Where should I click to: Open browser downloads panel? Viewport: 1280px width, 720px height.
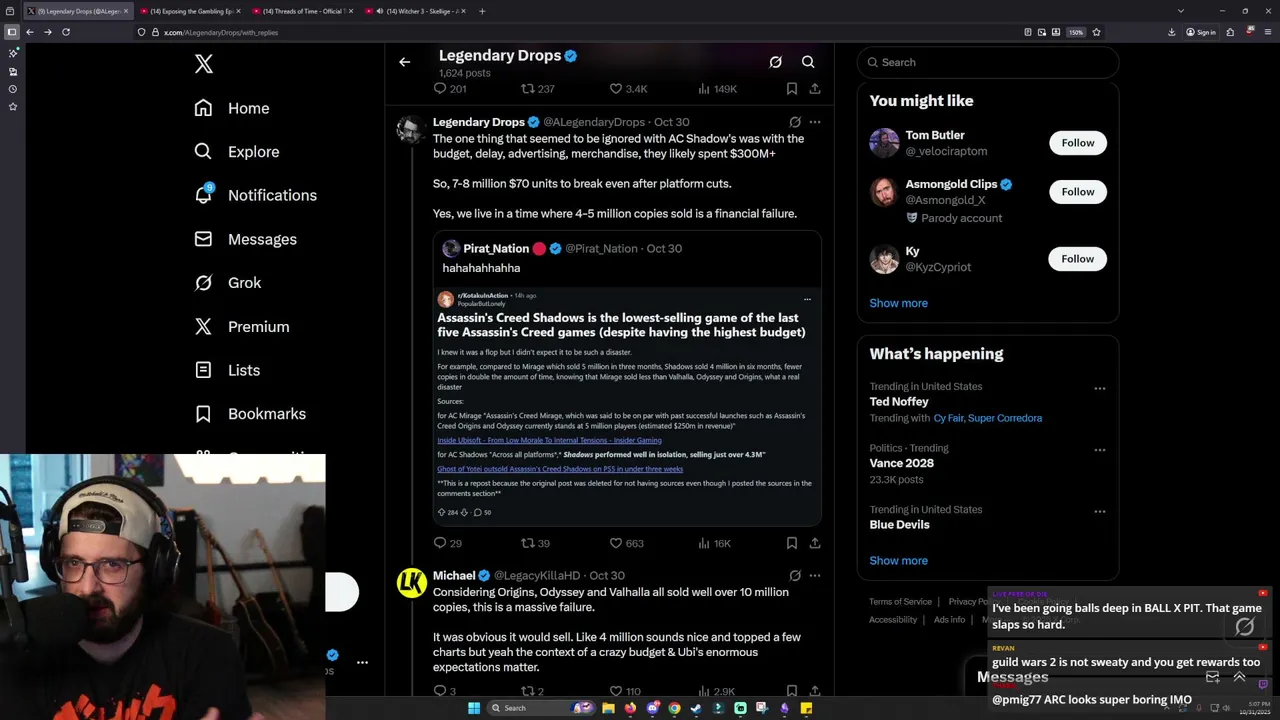coord(1172,32)
